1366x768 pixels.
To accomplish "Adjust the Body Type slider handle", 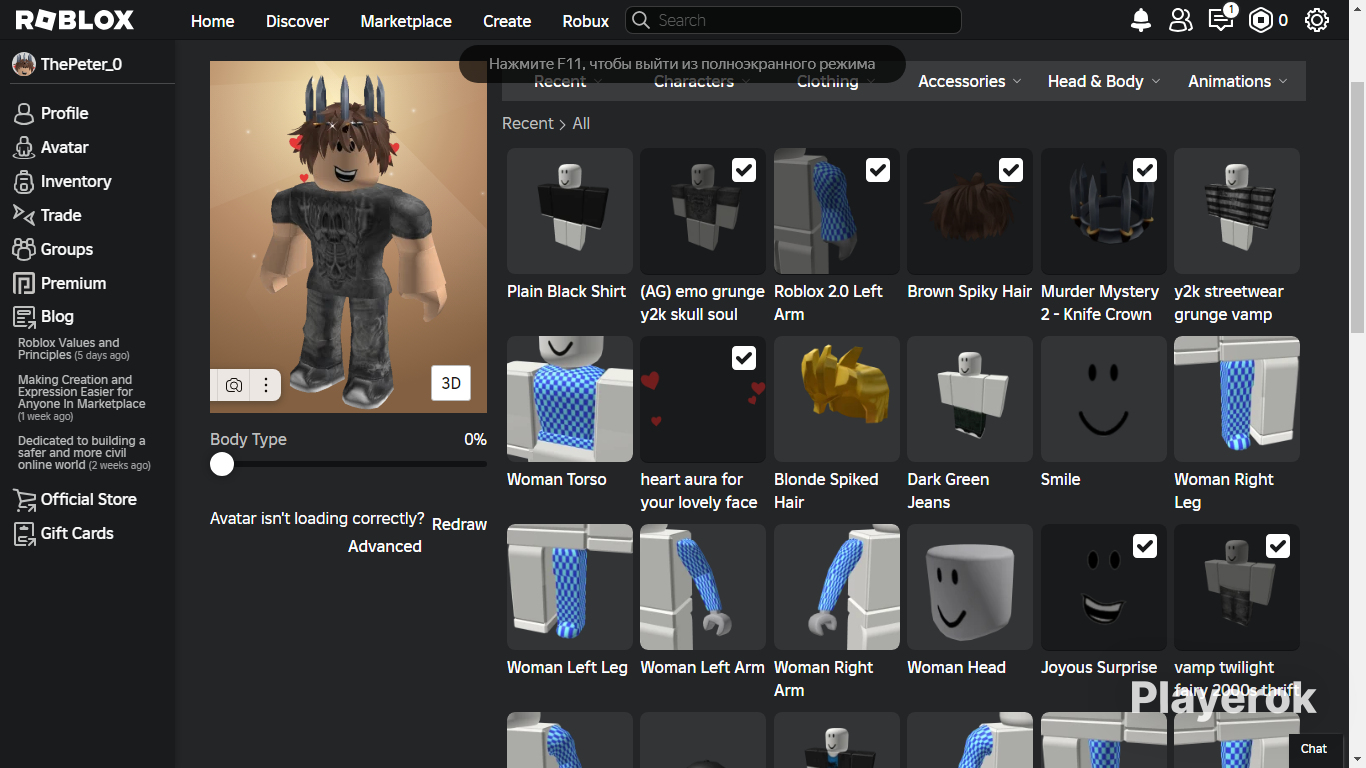I will click(222, 464).
